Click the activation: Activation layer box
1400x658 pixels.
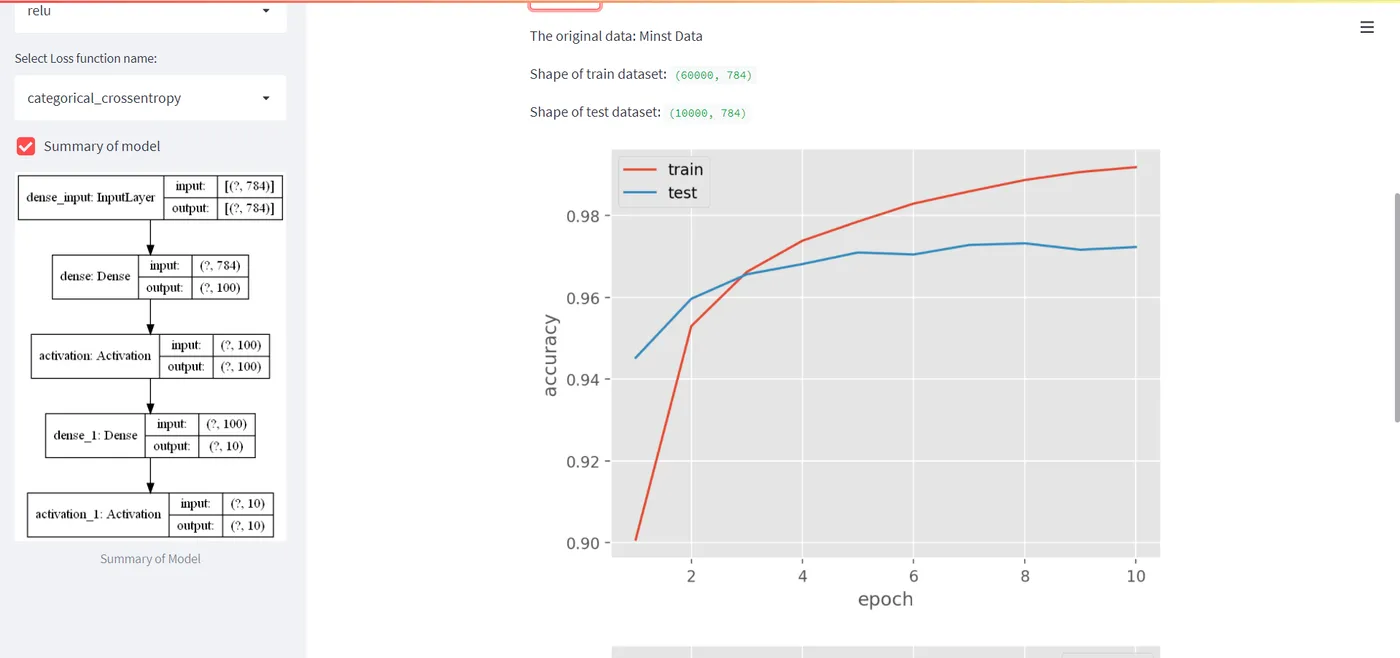[95, 355]
